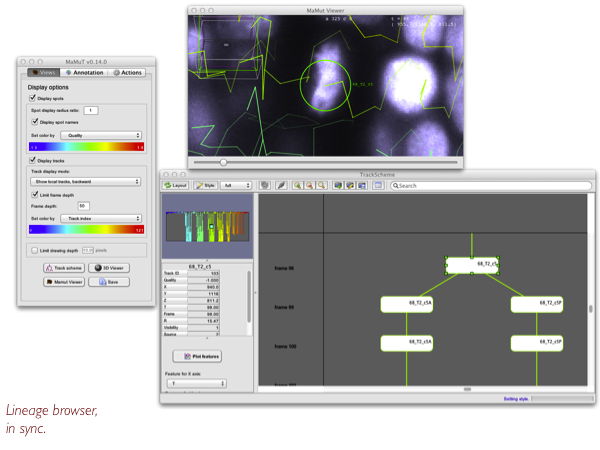Click the zoom in magnifier icon
600x450 pixels.
click(298, 185)
